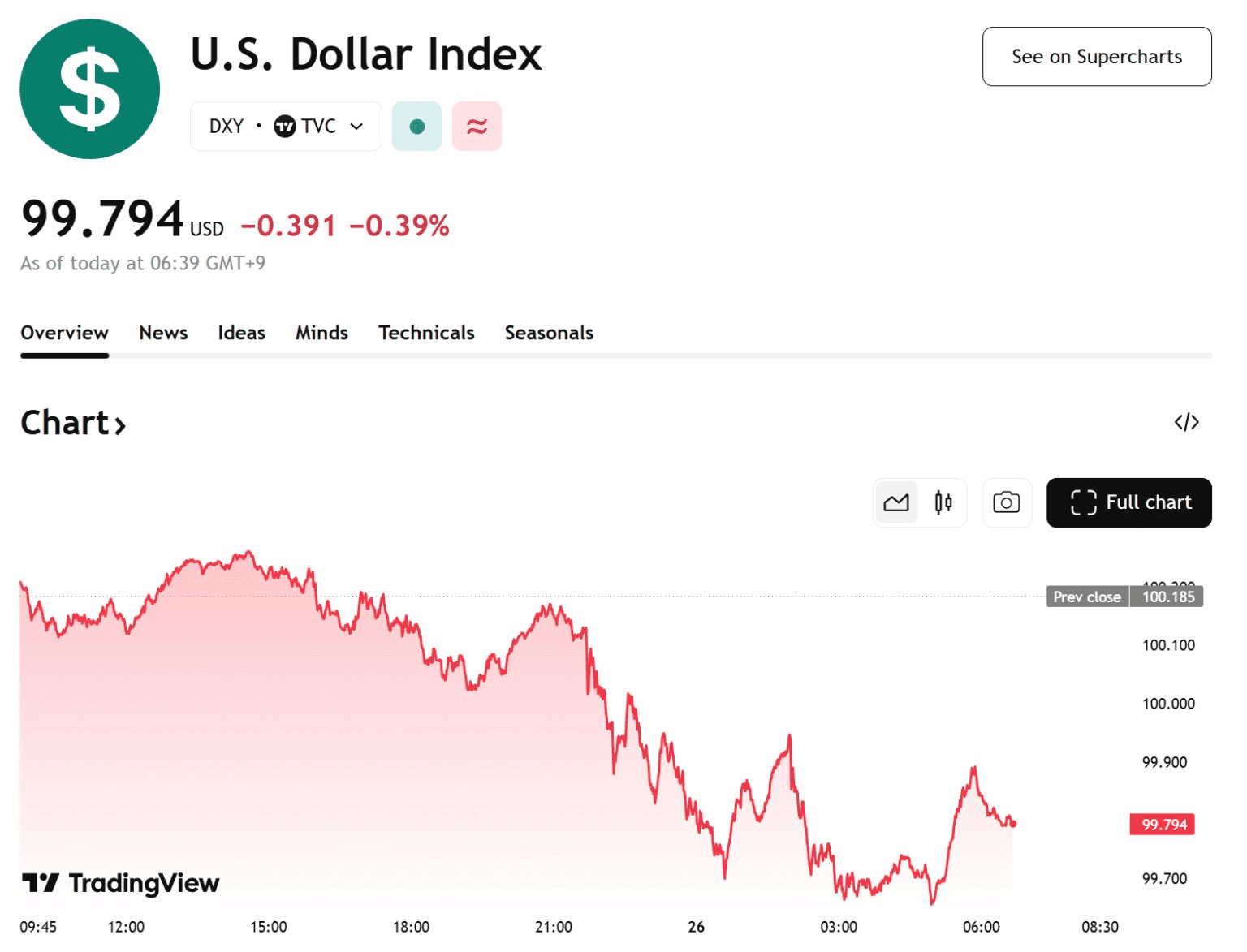Image resolution: width=1247 pixels, height=952 pixels.
Task: Click the Prev close 100.185 label
Action: point(1124,597)
